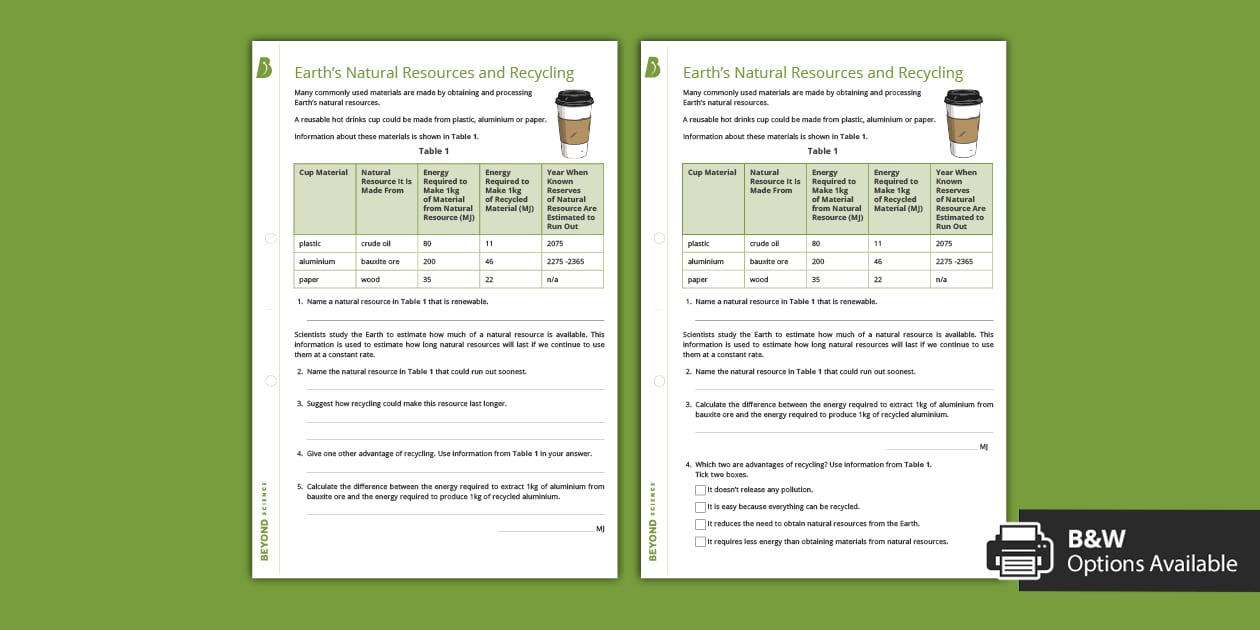Click the coffee cup image on the right page
Image resolution: width=1260 pixels, height=630 pixels.
pyautogui.click(x=963, y=122)
